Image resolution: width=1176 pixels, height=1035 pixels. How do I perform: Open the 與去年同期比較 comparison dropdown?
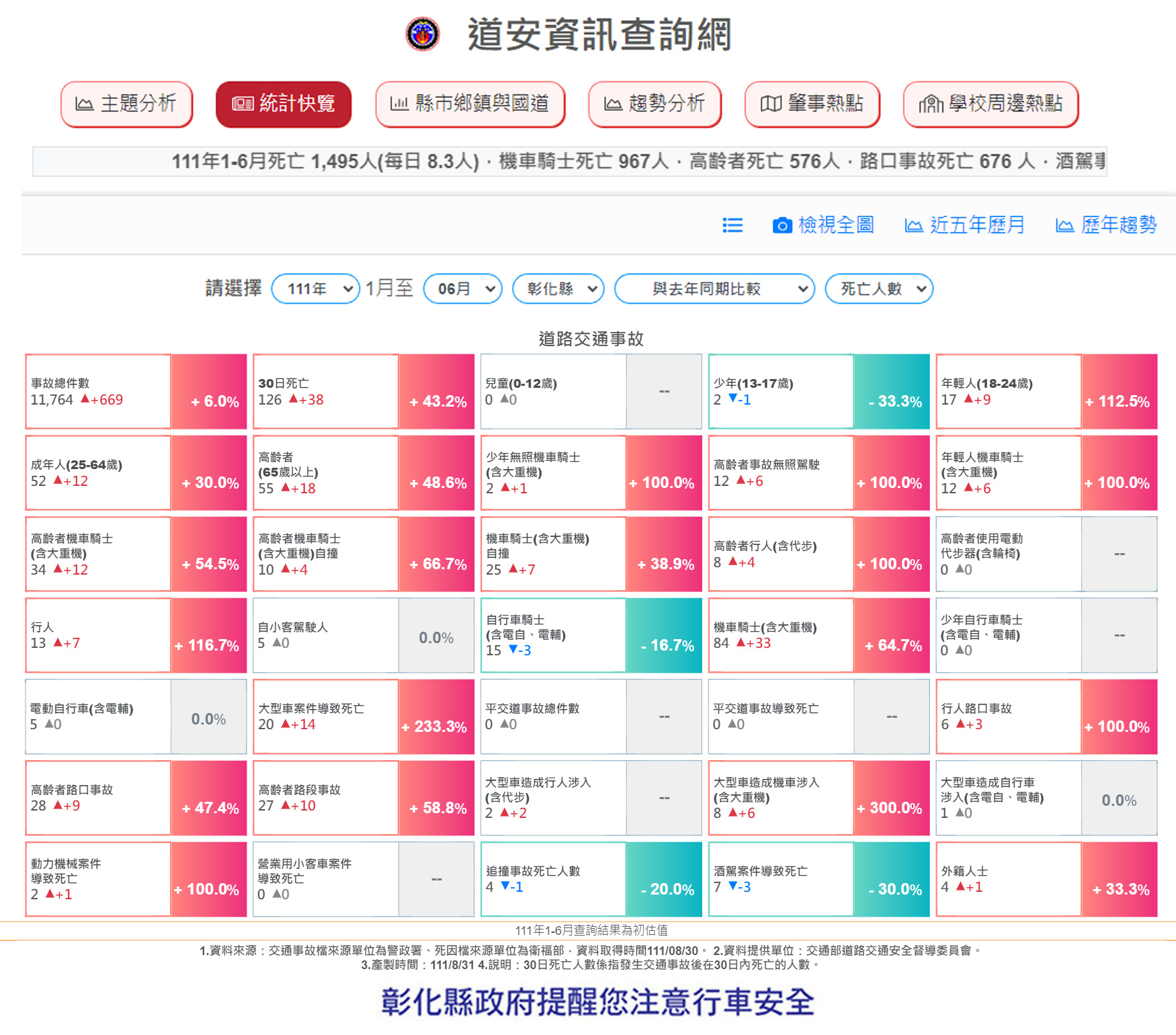[714, 289]
